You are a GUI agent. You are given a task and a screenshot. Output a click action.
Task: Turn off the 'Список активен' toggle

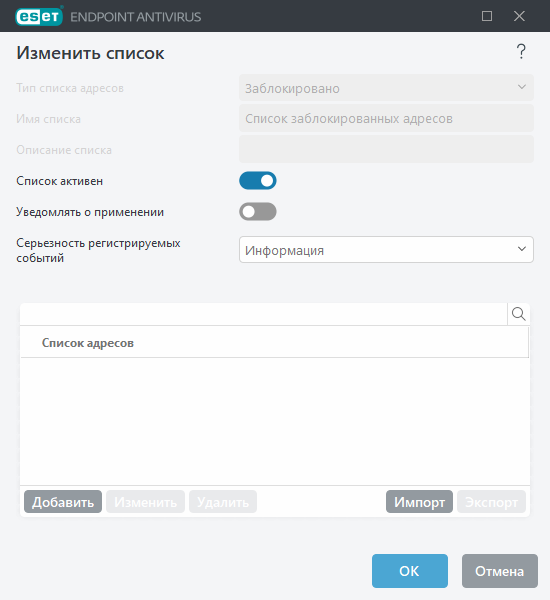[x=258, y=181]
